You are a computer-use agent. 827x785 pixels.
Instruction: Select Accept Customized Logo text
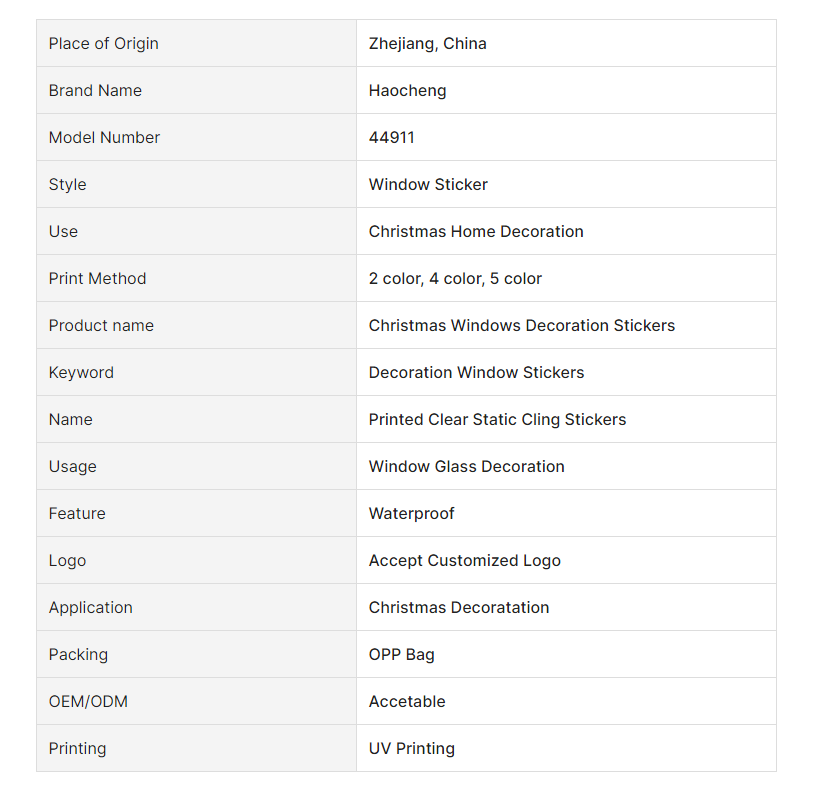click(x=465, y=560)
